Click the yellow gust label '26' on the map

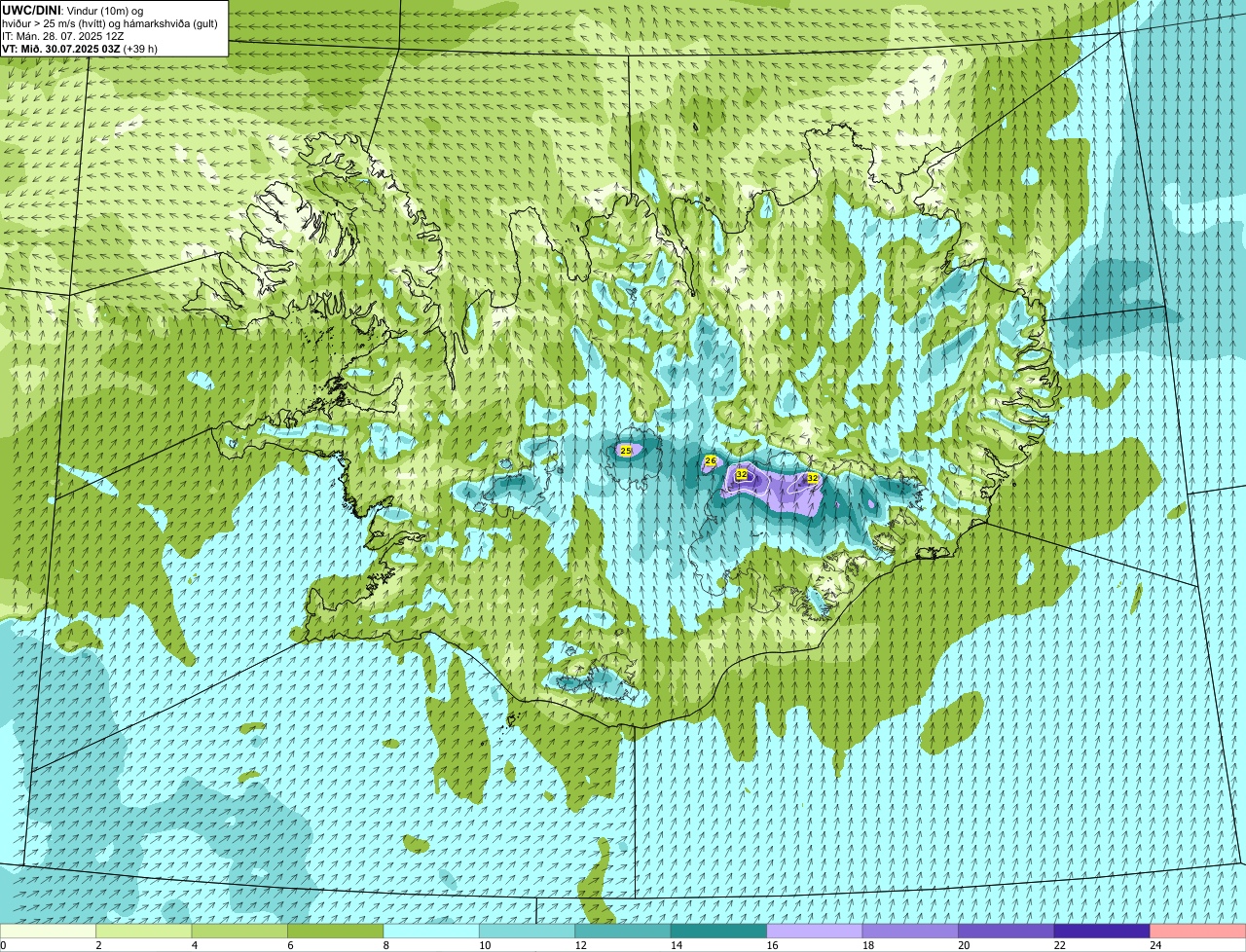711,460
